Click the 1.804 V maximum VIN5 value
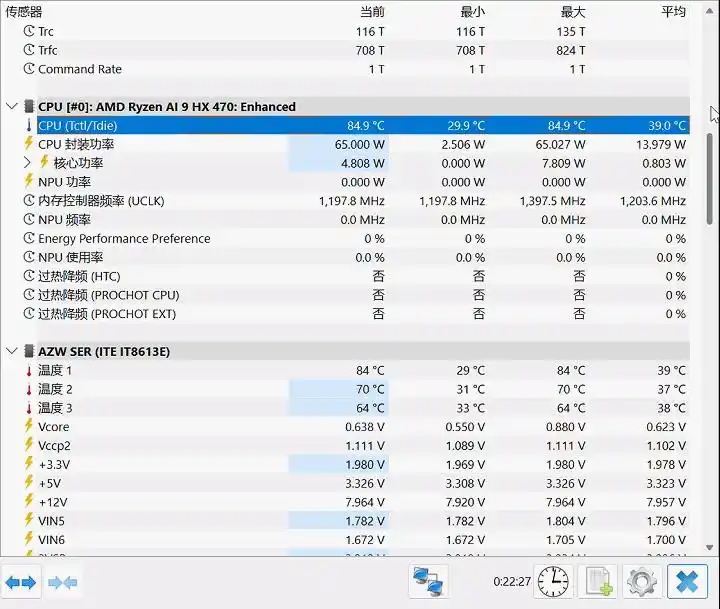This screenshot has height=609, width=720. pyautogui.click(x=566, y=521)
